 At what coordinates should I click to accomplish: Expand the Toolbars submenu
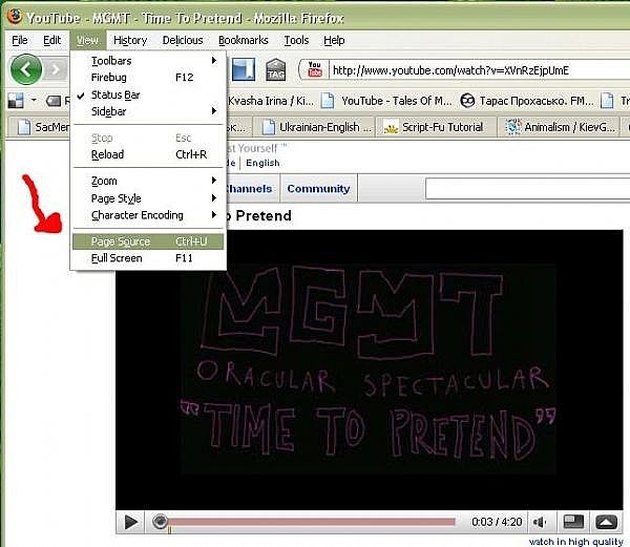pos(148,61)
